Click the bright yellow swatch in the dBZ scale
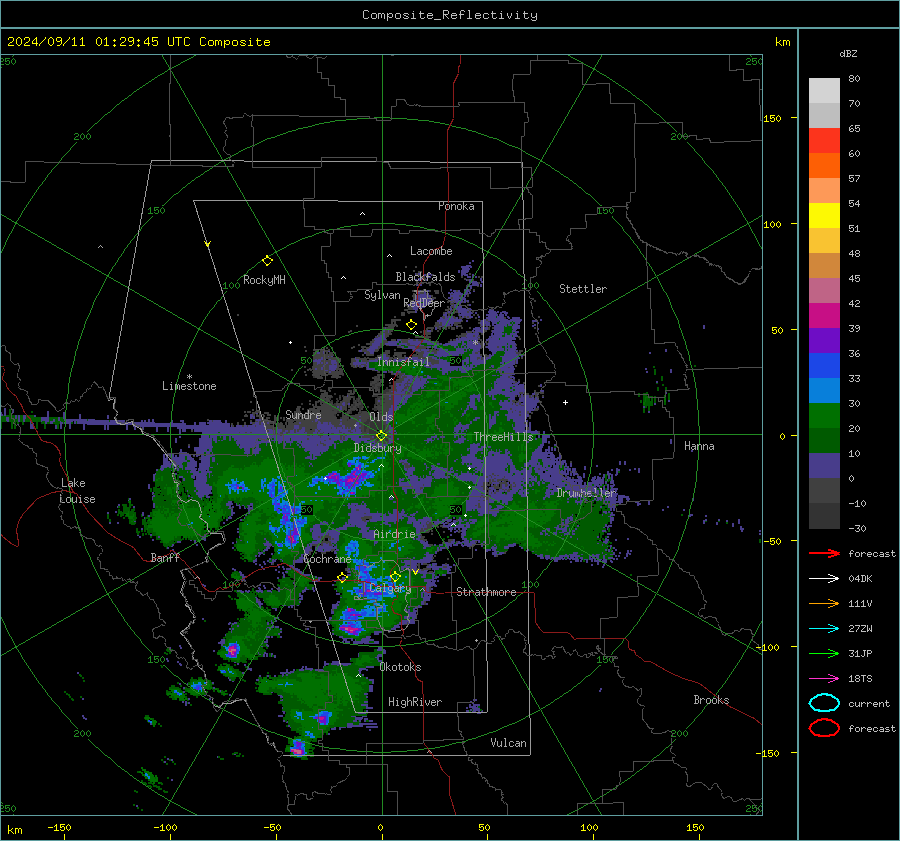This screenshot has width=900, height=841. [x=824, y=216]
